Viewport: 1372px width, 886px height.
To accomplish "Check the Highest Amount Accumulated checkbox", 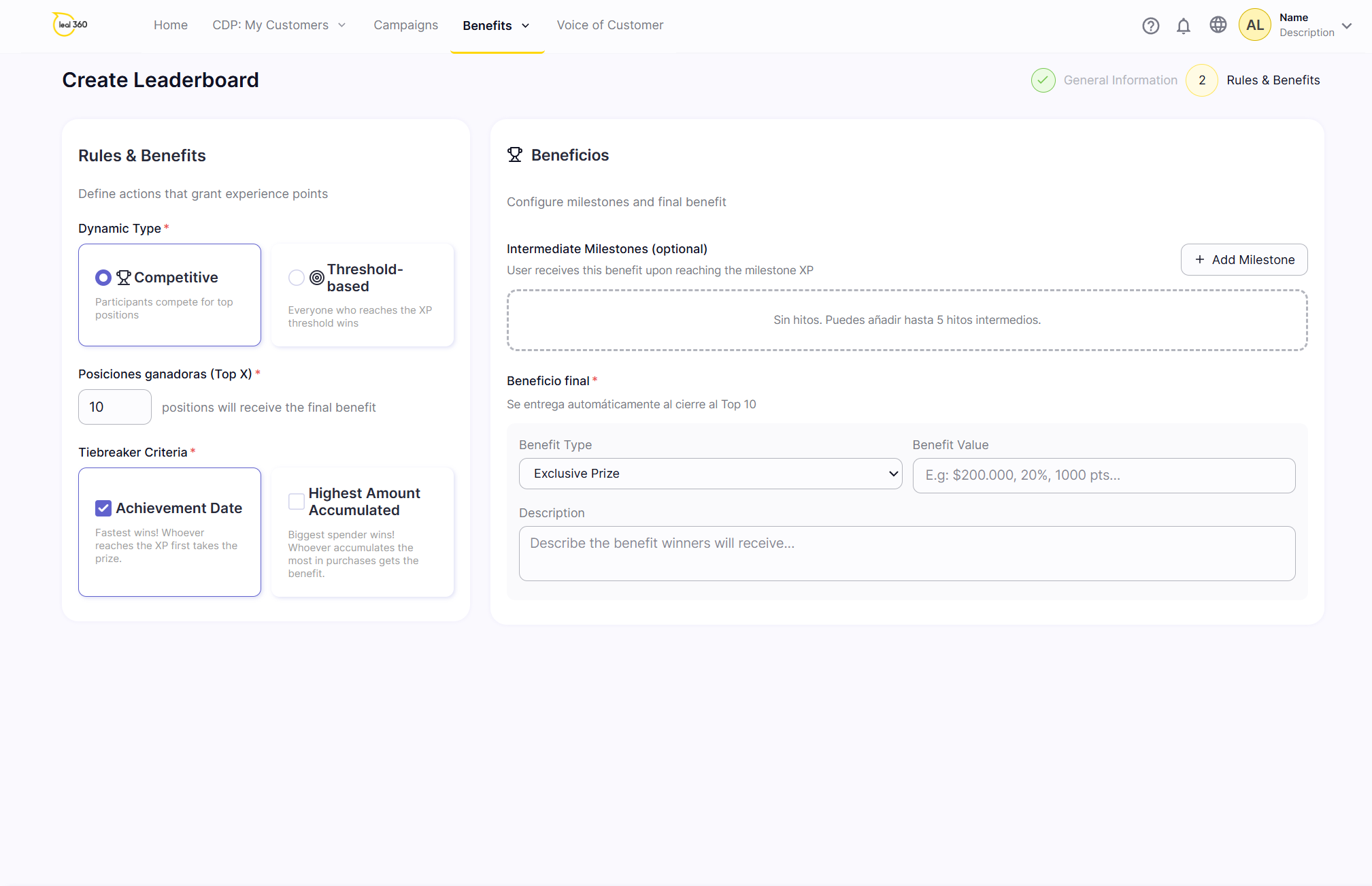I will pyautogui.click(x=297, y=502).
